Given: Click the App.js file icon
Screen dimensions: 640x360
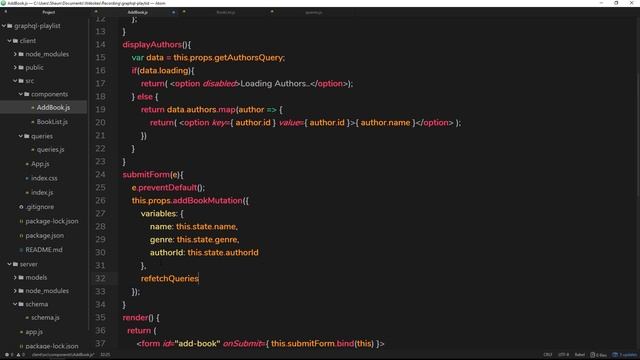Looking at the screenshot, I should pyautogui.click(x=27, y=164).
